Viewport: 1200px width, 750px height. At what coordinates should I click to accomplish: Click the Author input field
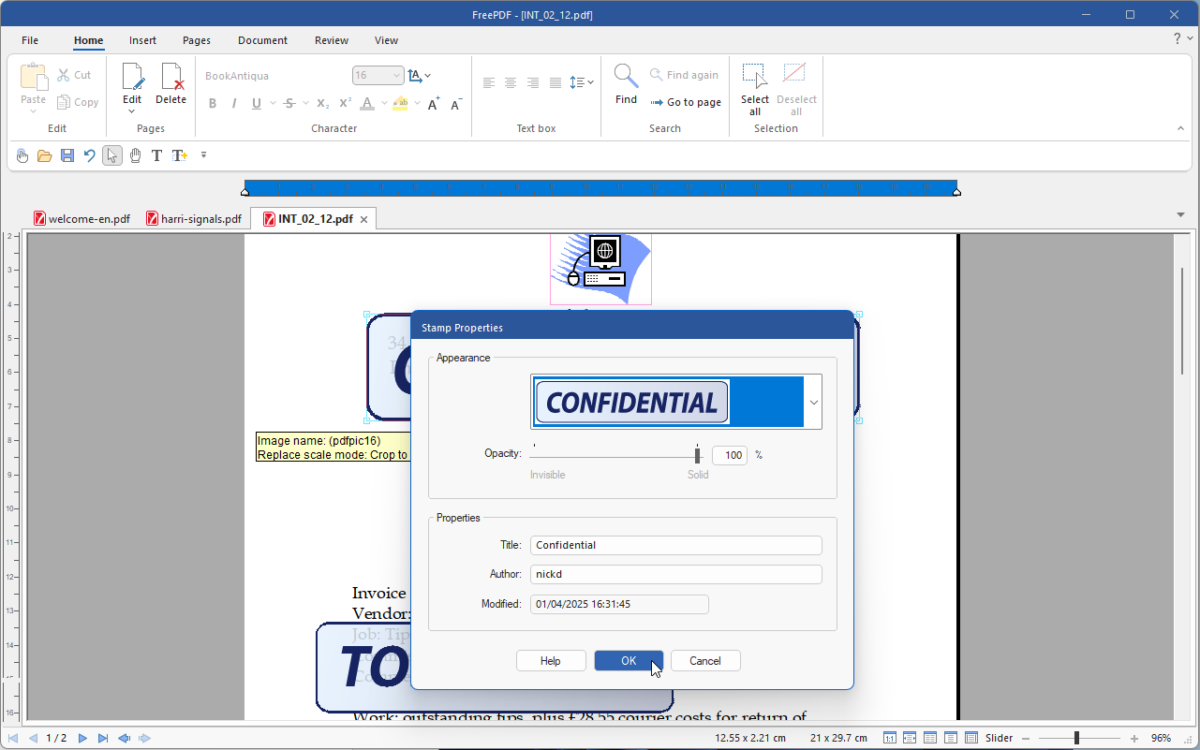point(675,573)
